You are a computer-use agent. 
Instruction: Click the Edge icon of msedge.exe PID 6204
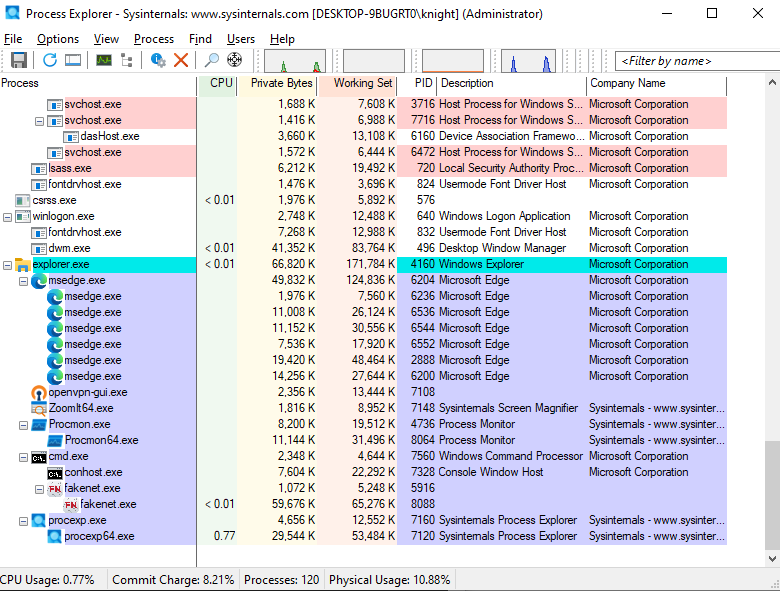39,281
